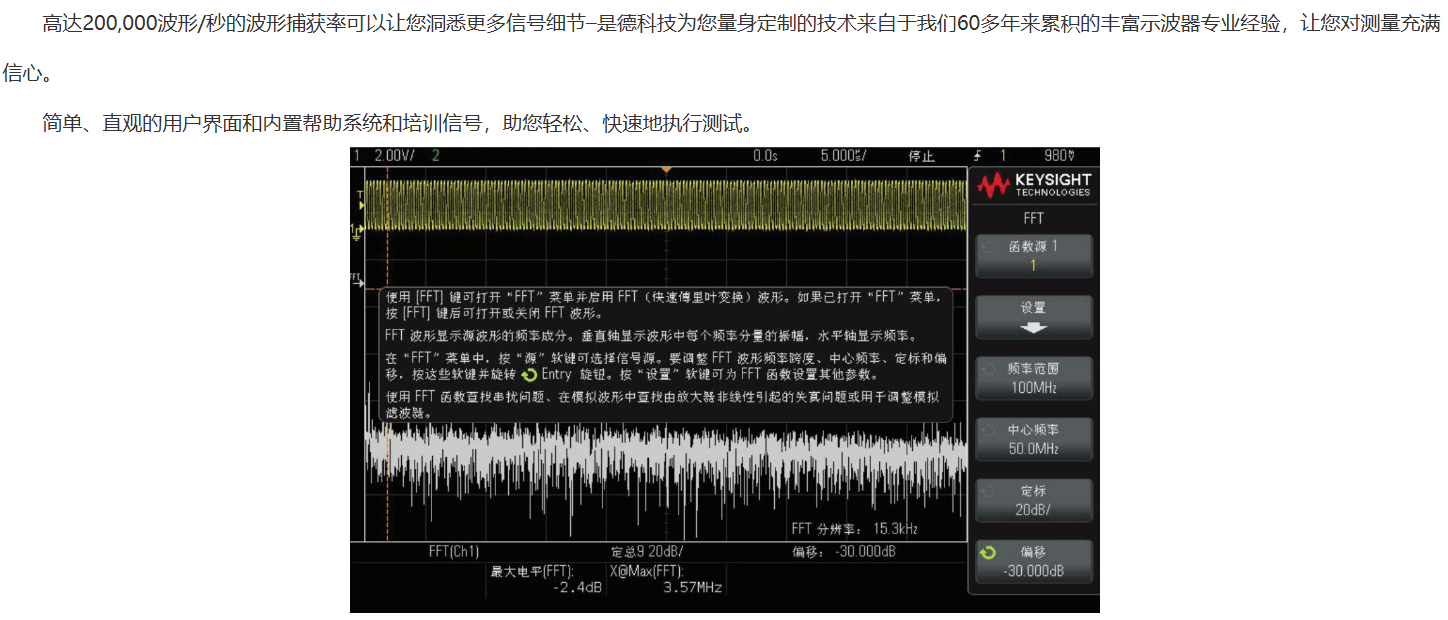Screen dimensions: 1448x620
Task: Click the trigger rising-edge icon in status bar
Action: 979,156
